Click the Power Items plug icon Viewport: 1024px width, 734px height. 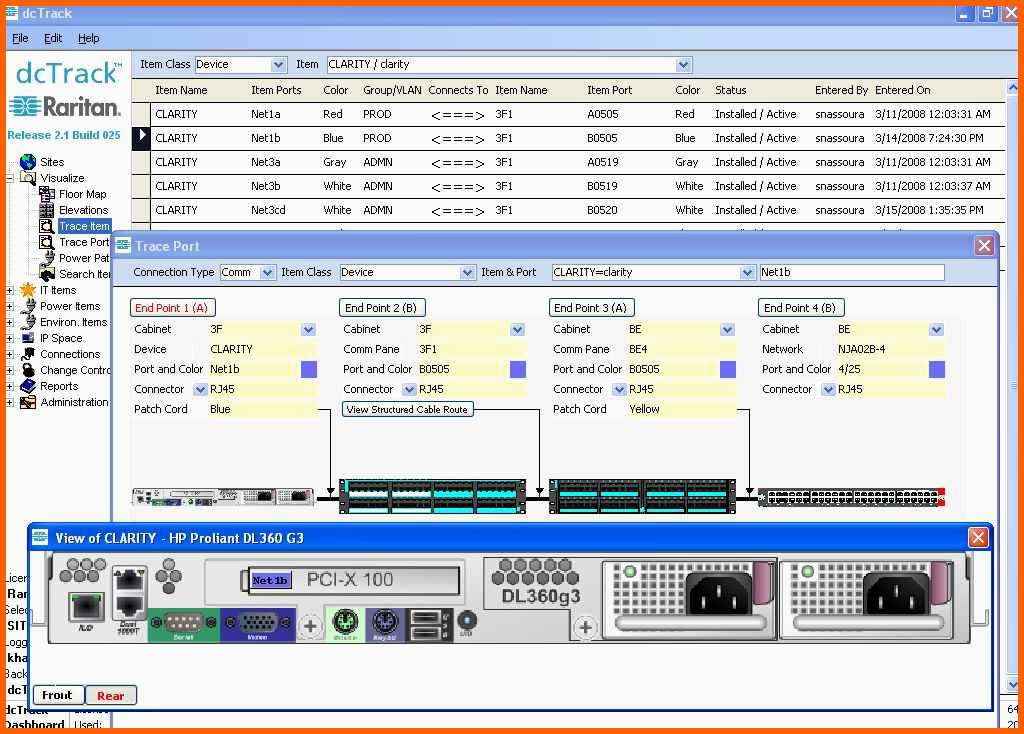tap(29, 306)
